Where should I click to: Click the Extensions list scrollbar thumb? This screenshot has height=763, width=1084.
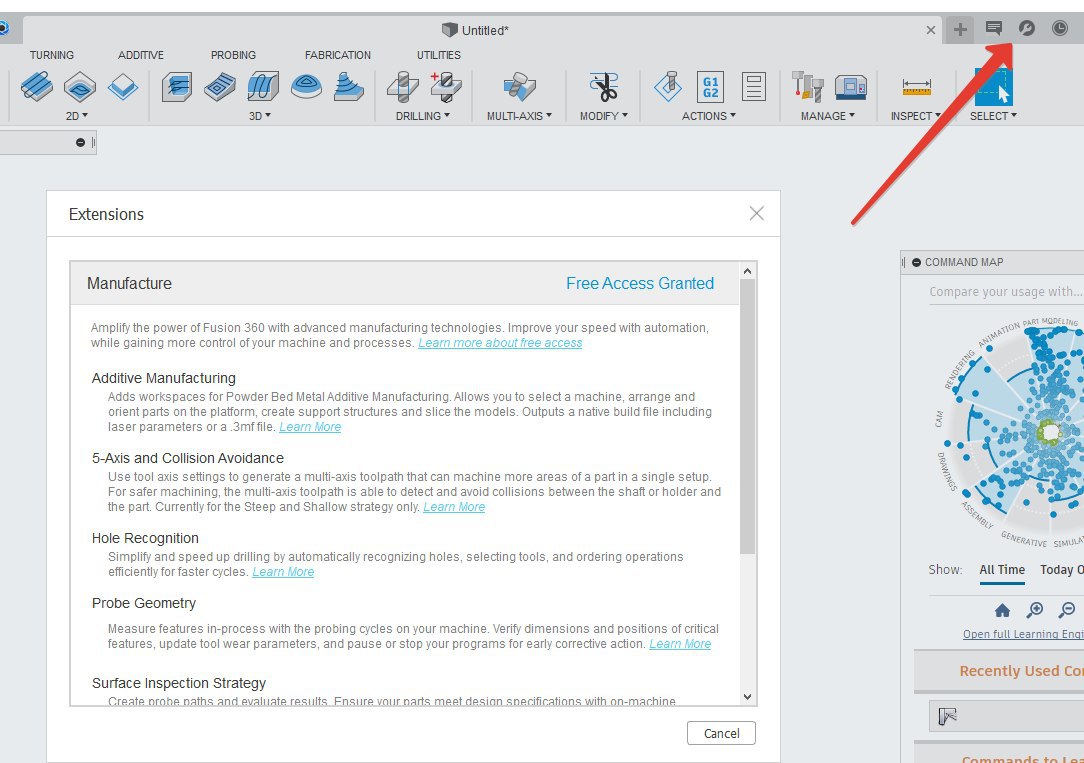[x=747, y=417]
